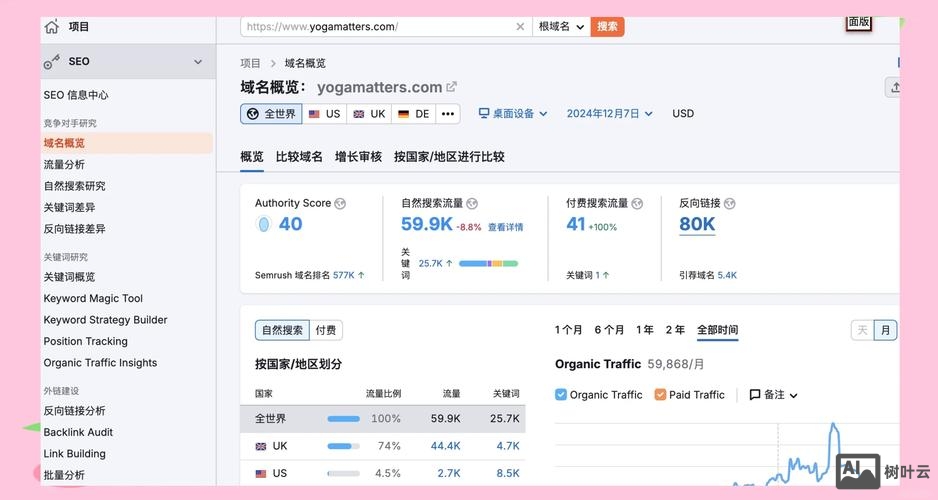
Task: Select the 付费 toggle button
Action: tap(326, 330)
